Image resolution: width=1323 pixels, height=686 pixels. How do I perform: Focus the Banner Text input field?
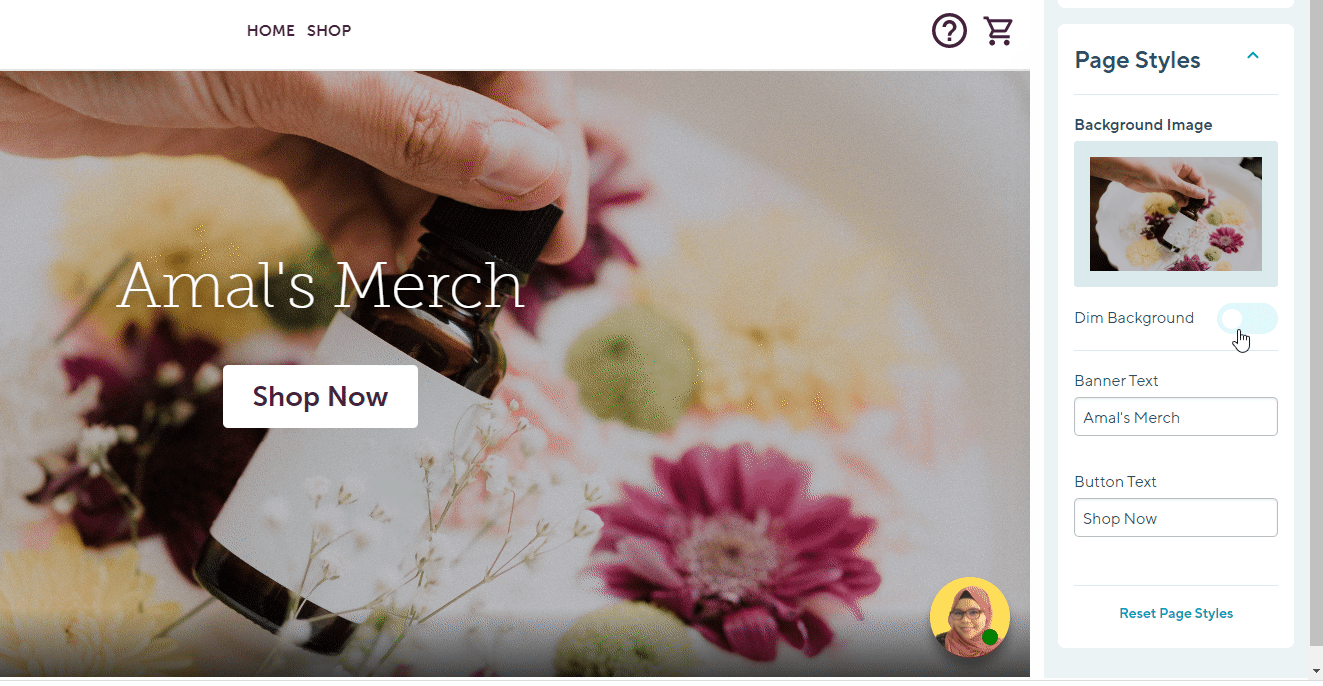coord(1176,417)
